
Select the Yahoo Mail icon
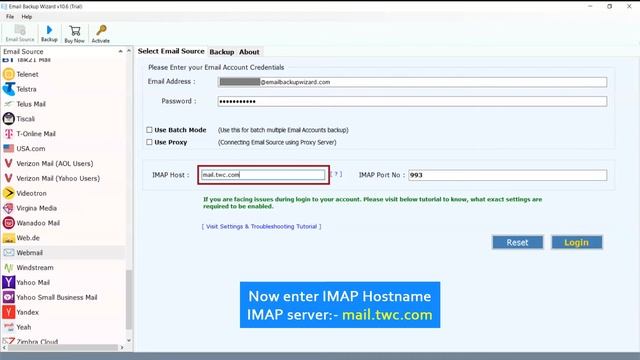tap(9, 282)
